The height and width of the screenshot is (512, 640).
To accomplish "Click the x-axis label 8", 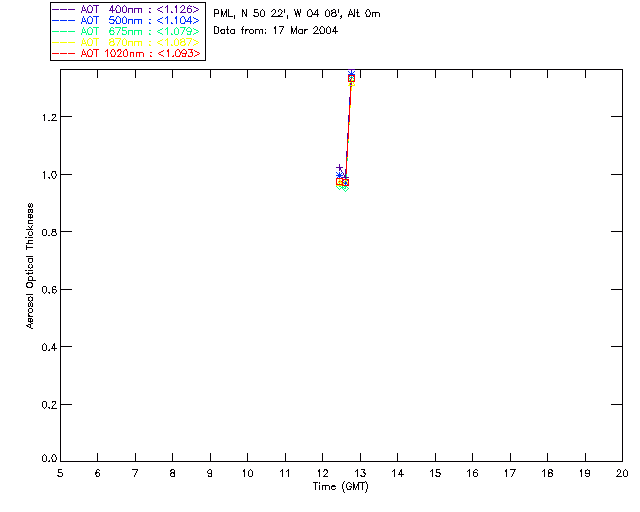I will click(x=173, y=474).
